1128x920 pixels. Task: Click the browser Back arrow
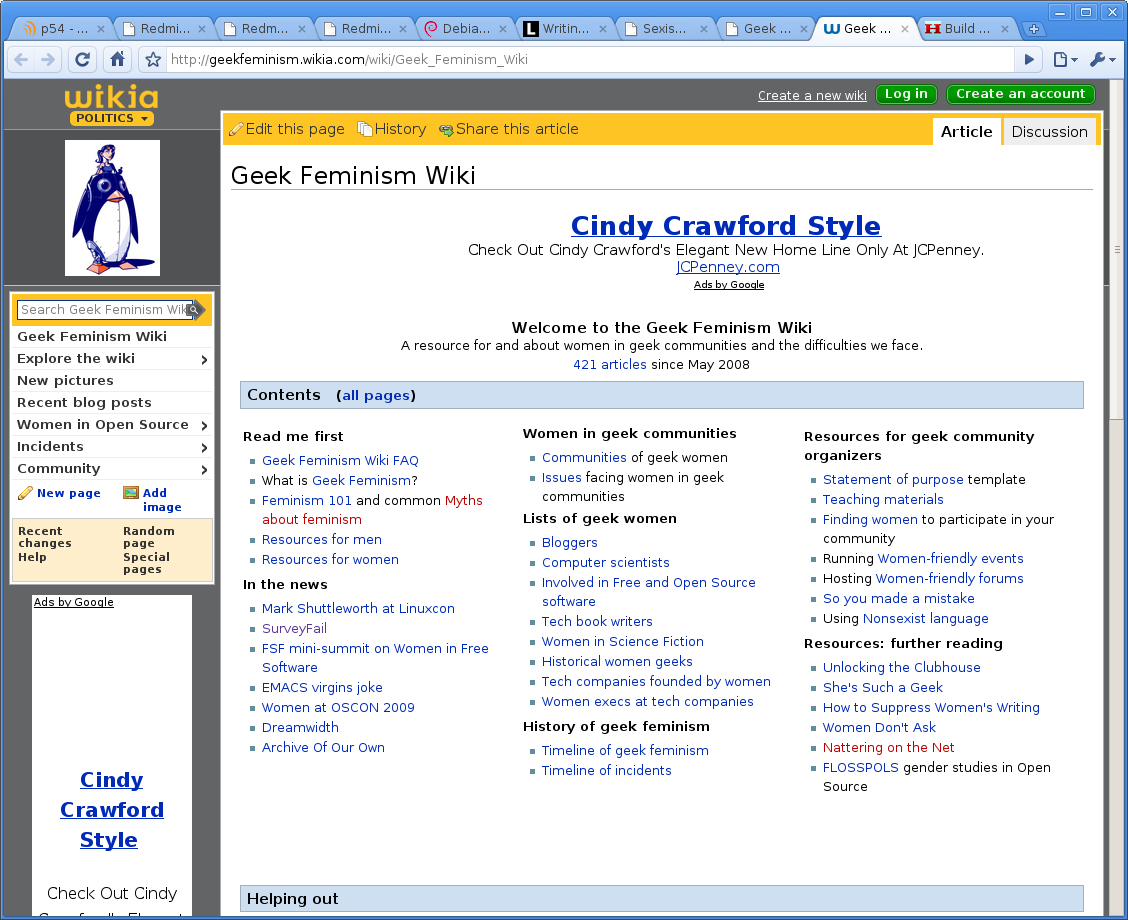click(x=22, y=60)
